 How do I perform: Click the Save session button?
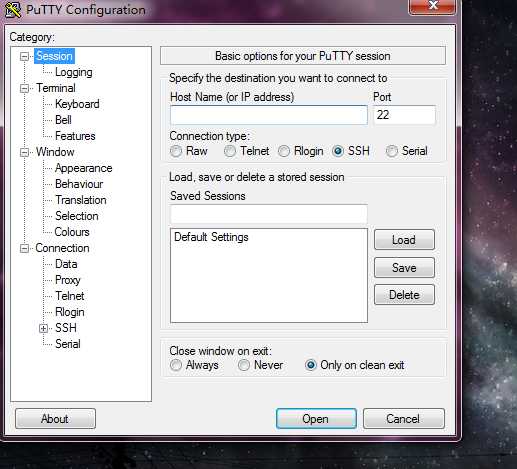(404, 268)
